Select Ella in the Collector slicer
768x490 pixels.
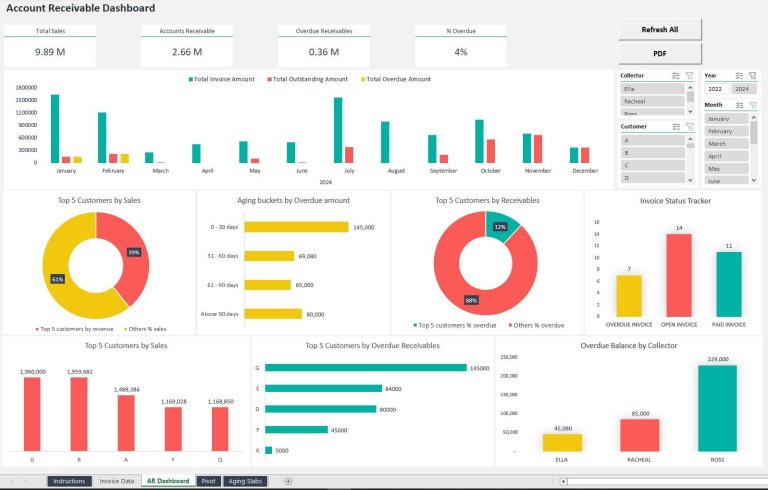pos(652,89)
